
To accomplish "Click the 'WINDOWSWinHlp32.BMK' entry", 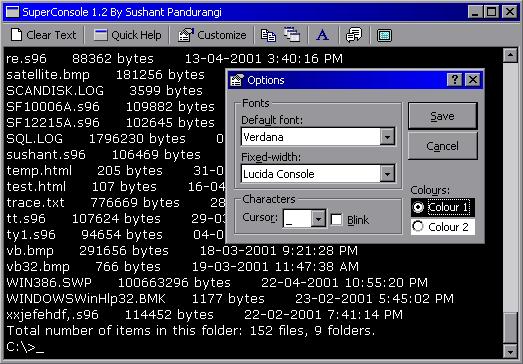I will 86,299.
